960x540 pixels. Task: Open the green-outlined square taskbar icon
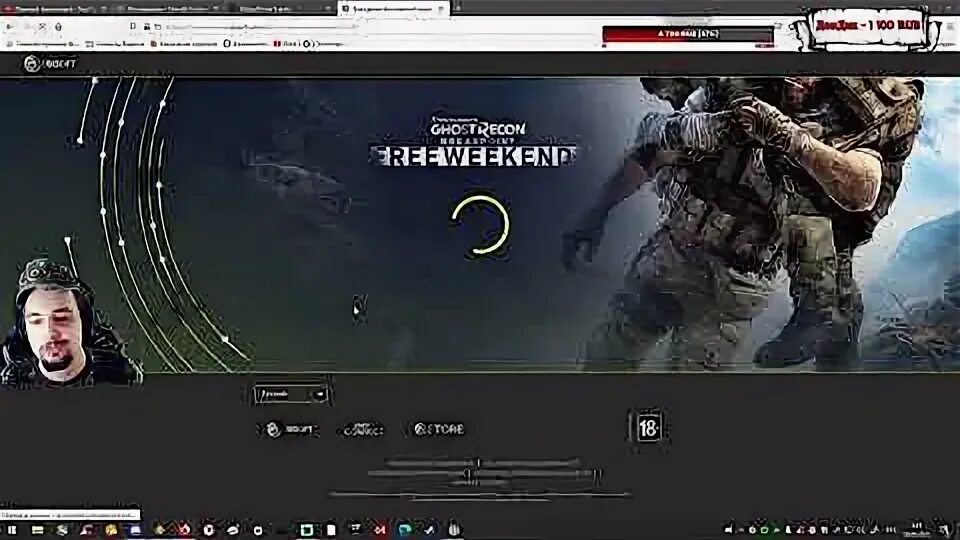(307, 530)
